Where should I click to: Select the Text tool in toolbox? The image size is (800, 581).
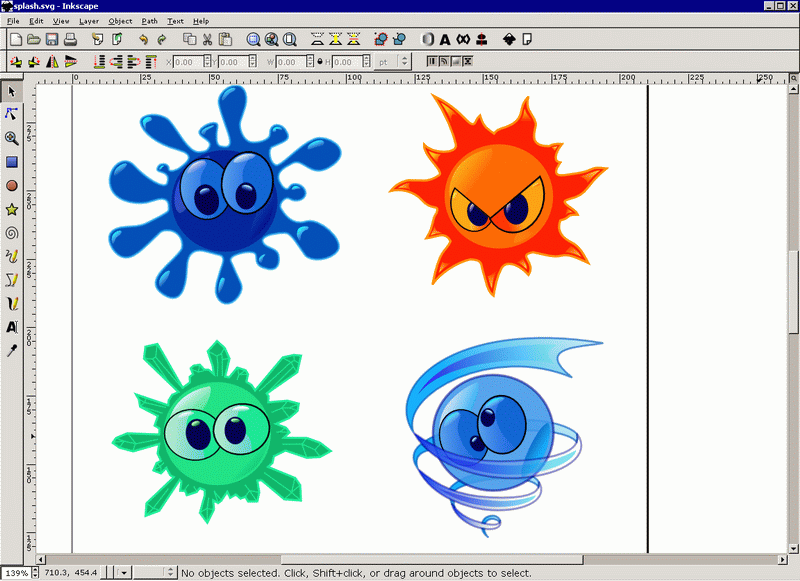coord(12,327)
